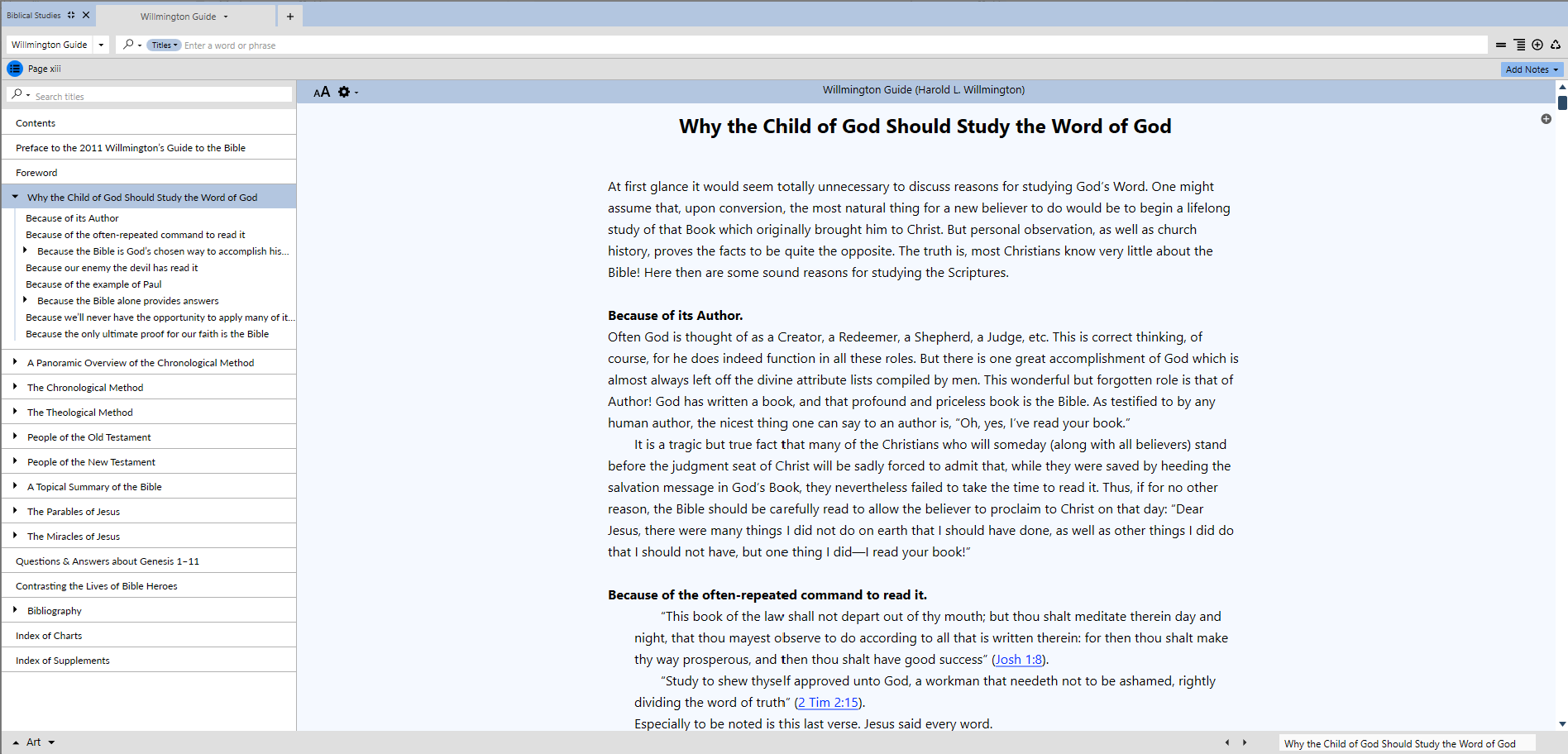The image size is (1568, 754).
Task: Switch to the Biblical Studies tab
Action: (34, 15)
